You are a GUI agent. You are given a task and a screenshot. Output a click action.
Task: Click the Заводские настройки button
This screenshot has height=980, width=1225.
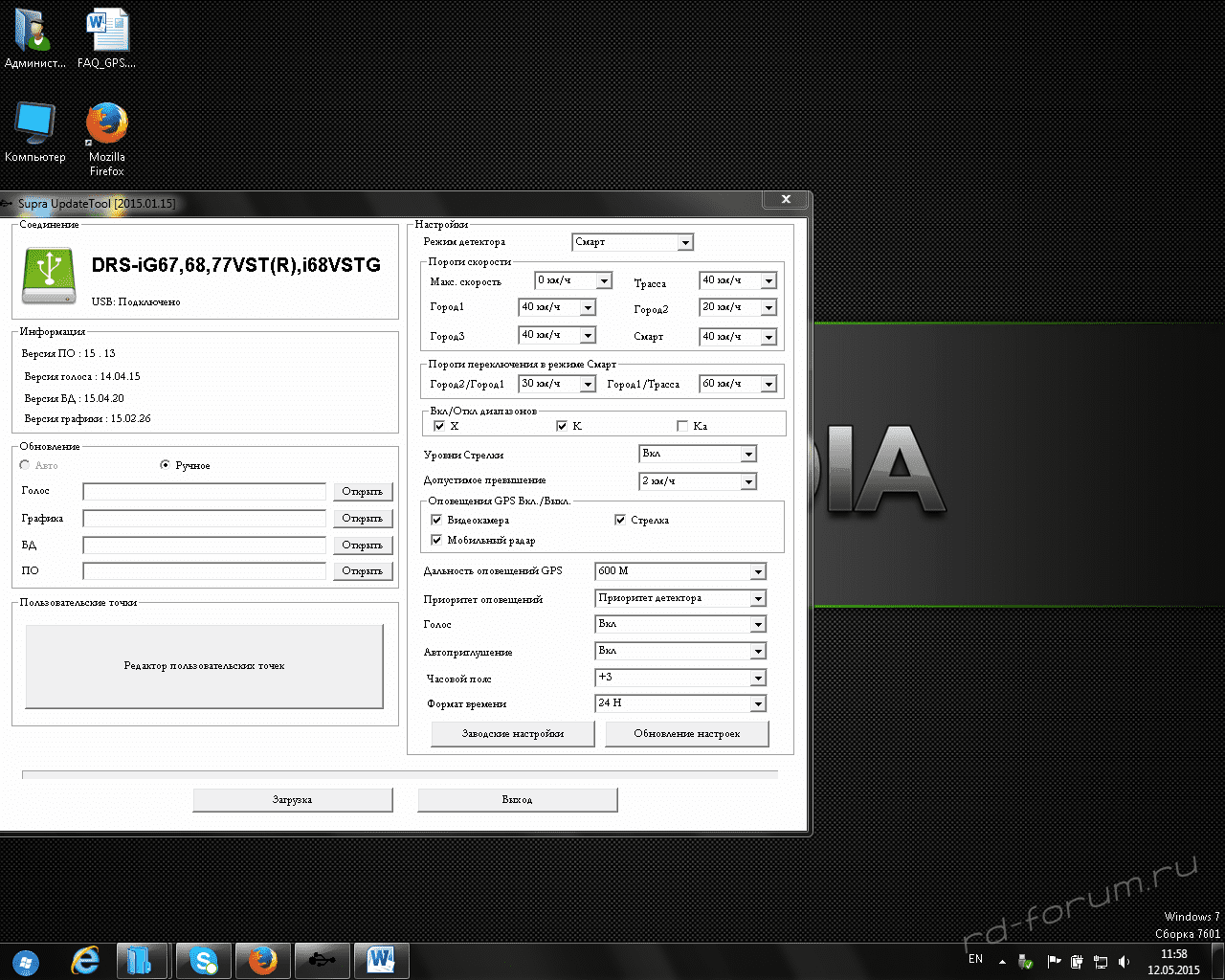513,734
